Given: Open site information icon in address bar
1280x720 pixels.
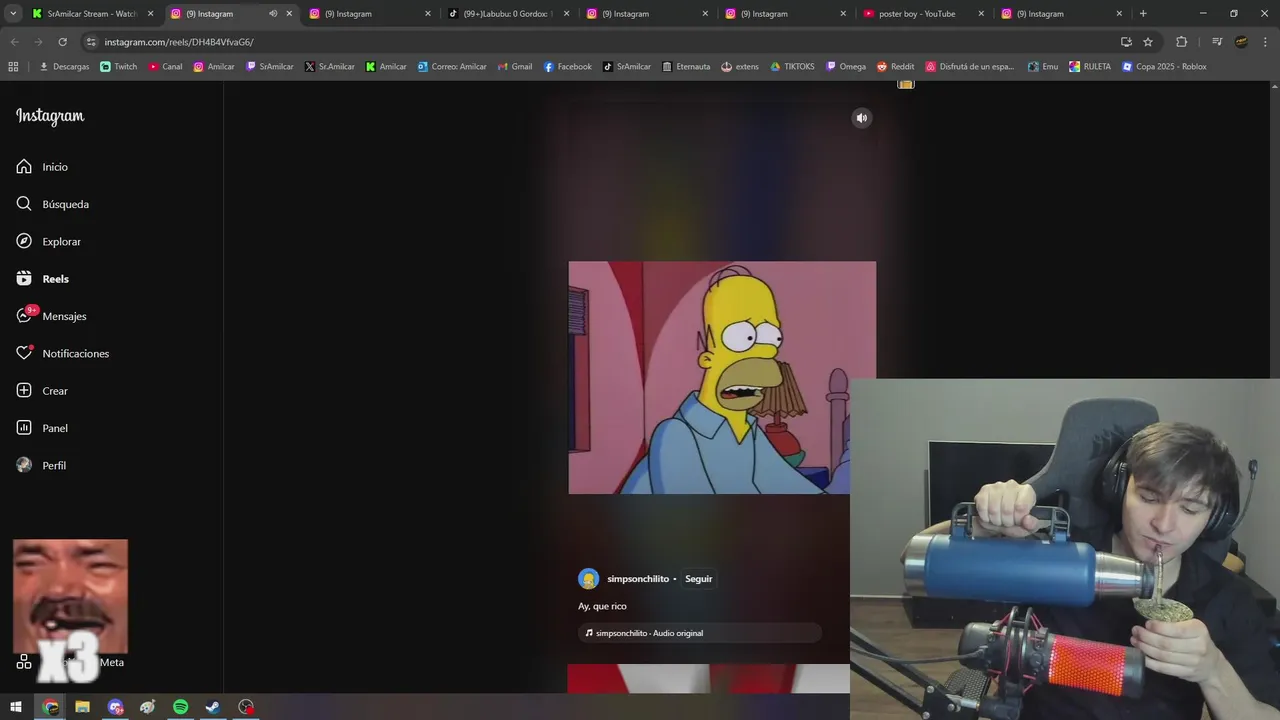Looking at the screenshot, I should click(x=91, y=42).
